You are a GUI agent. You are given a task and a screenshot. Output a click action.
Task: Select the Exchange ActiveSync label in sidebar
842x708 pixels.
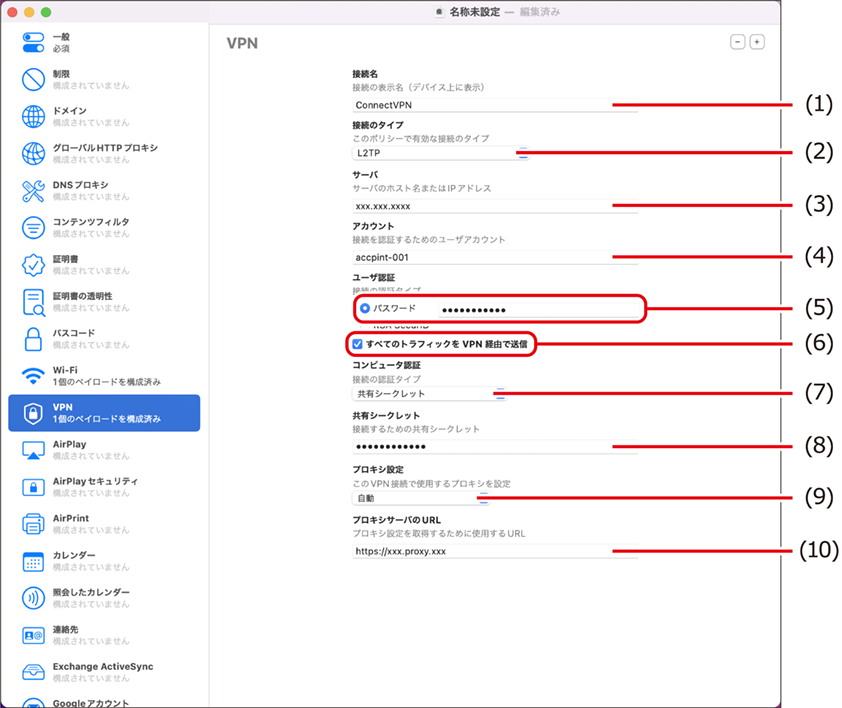[103, 666]
